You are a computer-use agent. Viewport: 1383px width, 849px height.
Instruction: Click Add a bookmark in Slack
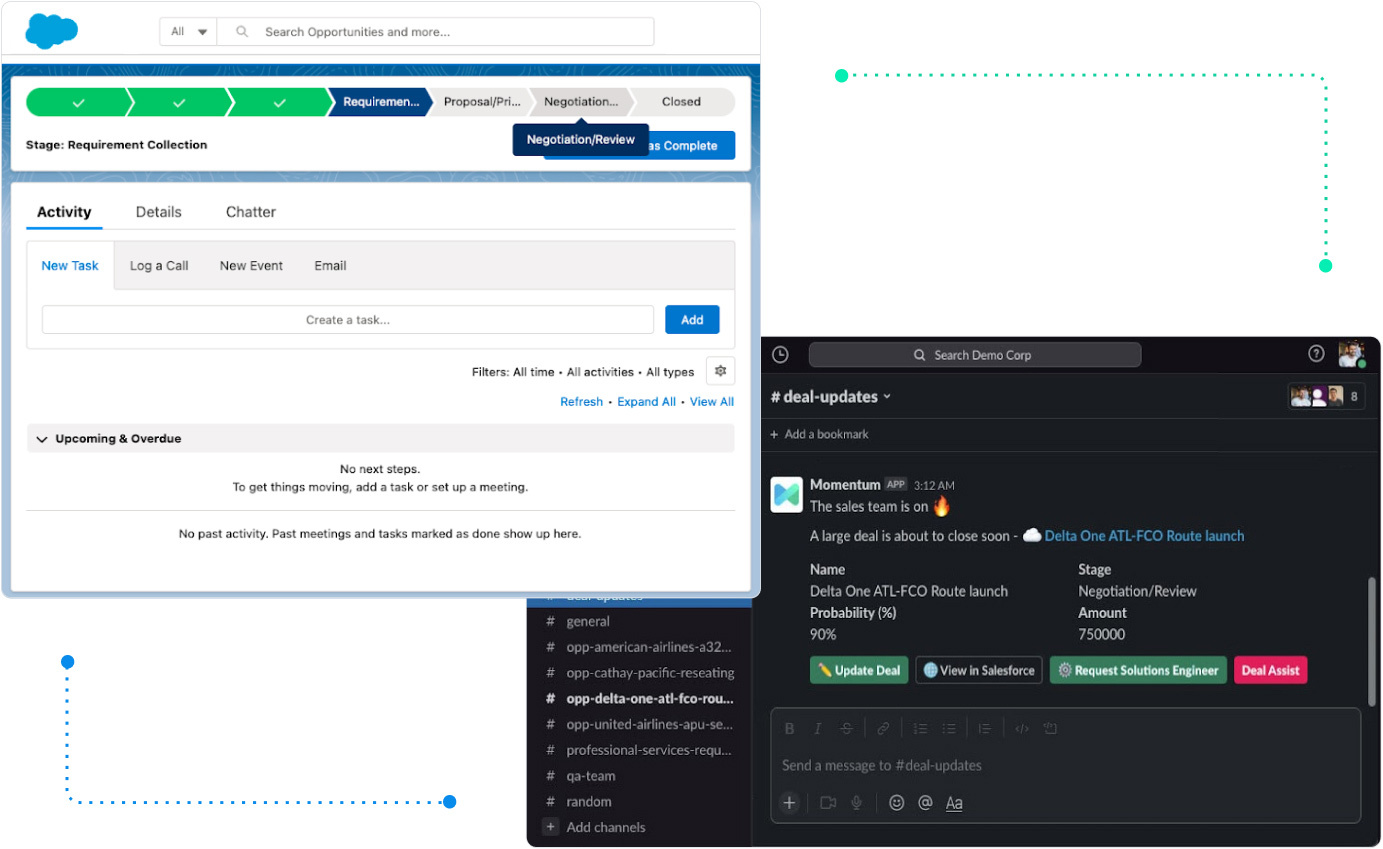[819, 434]
